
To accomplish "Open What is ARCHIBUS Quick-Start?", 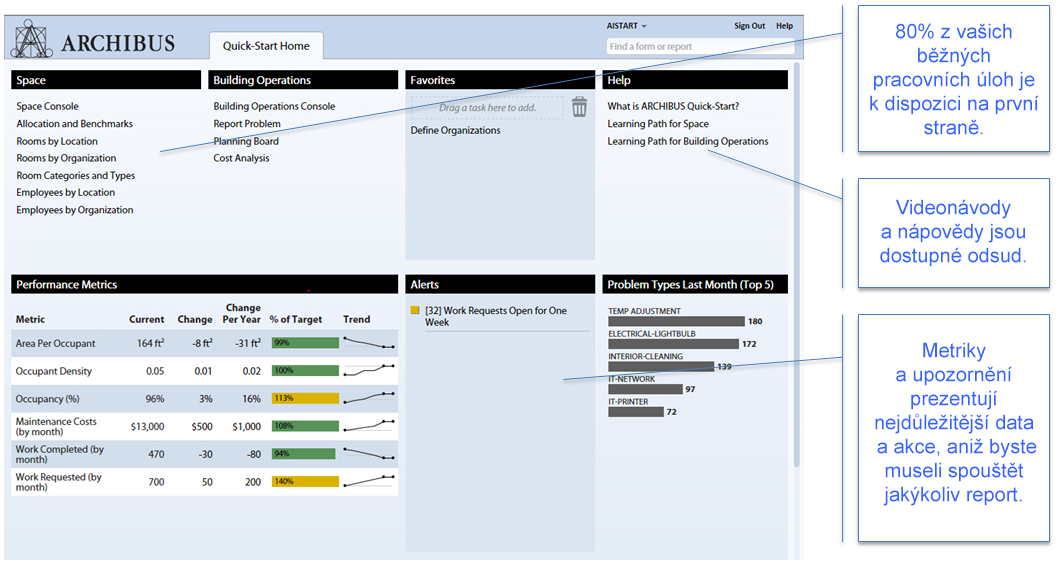I will tap(673, 106).
